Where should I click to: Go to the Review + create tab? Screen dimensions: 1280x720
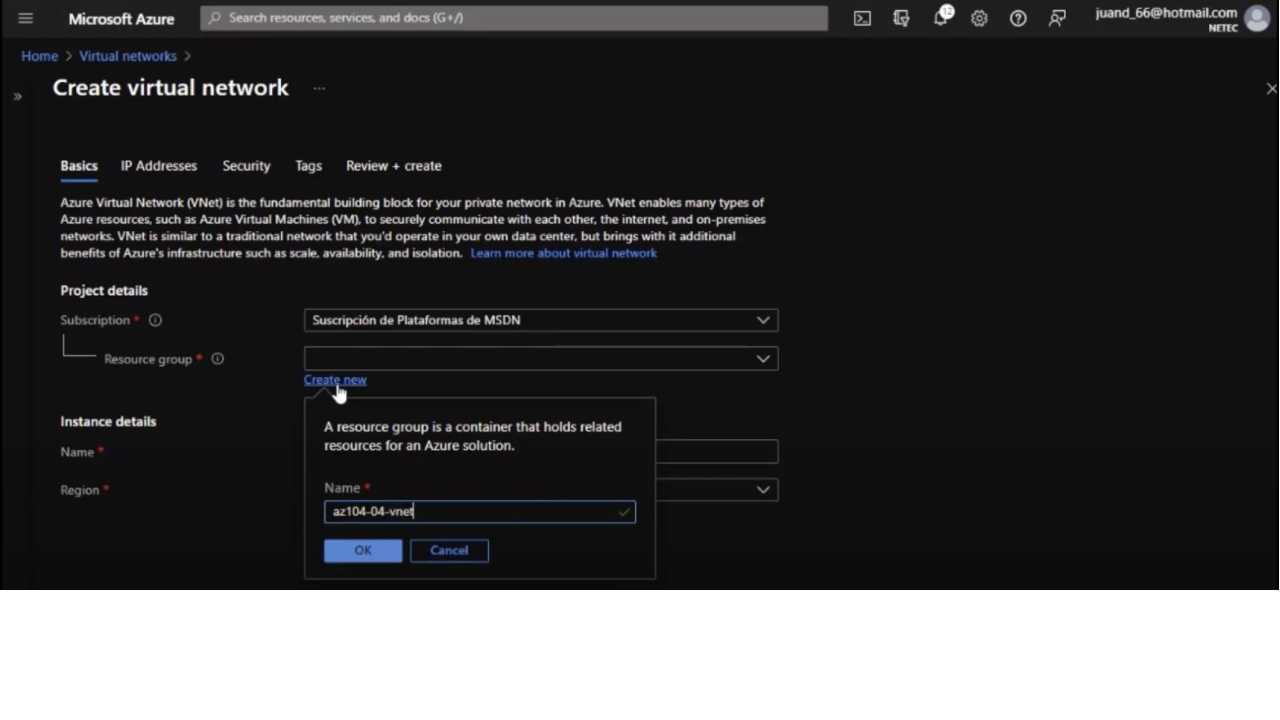(393, 166)
